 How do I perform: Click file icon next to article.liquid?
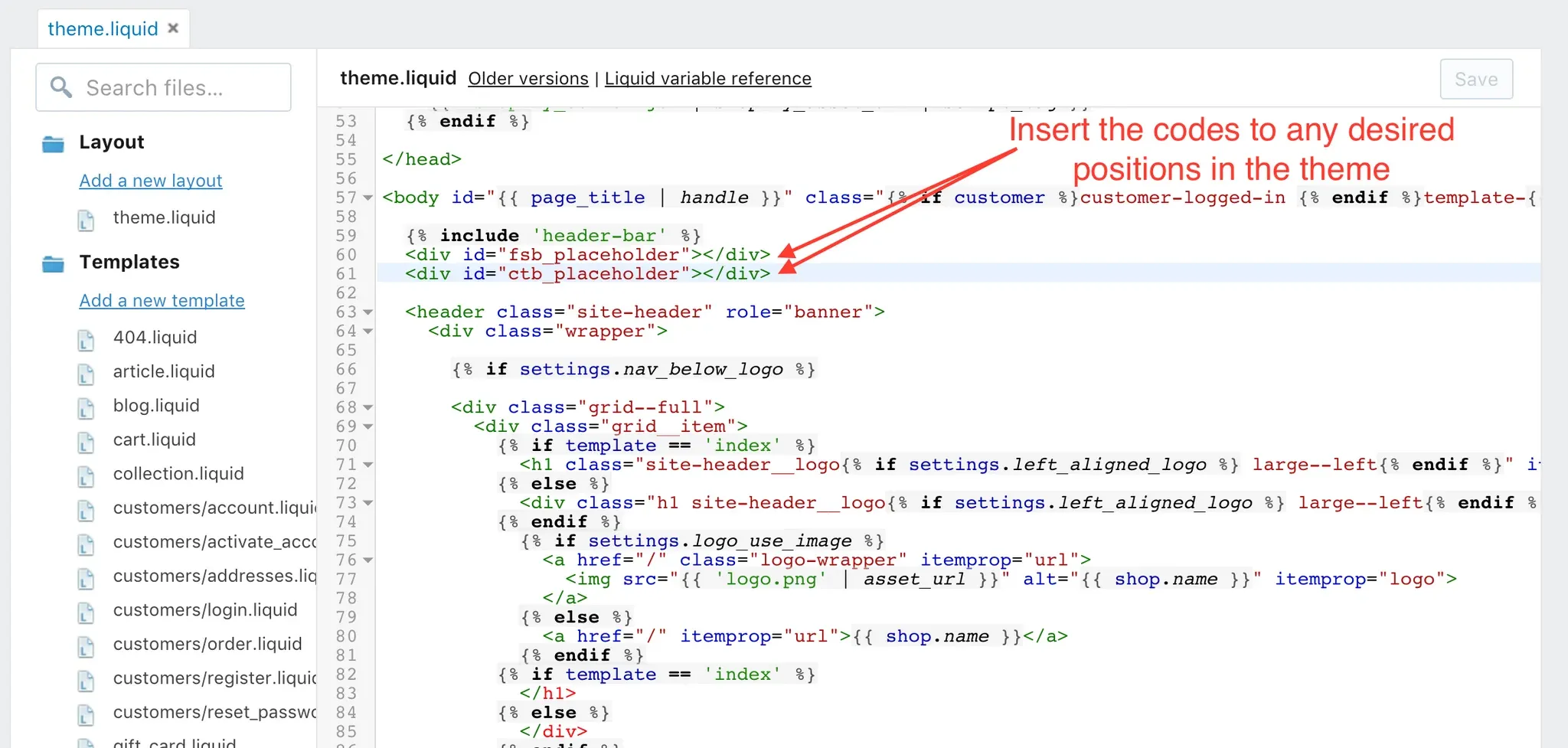(x=86, y=374)
